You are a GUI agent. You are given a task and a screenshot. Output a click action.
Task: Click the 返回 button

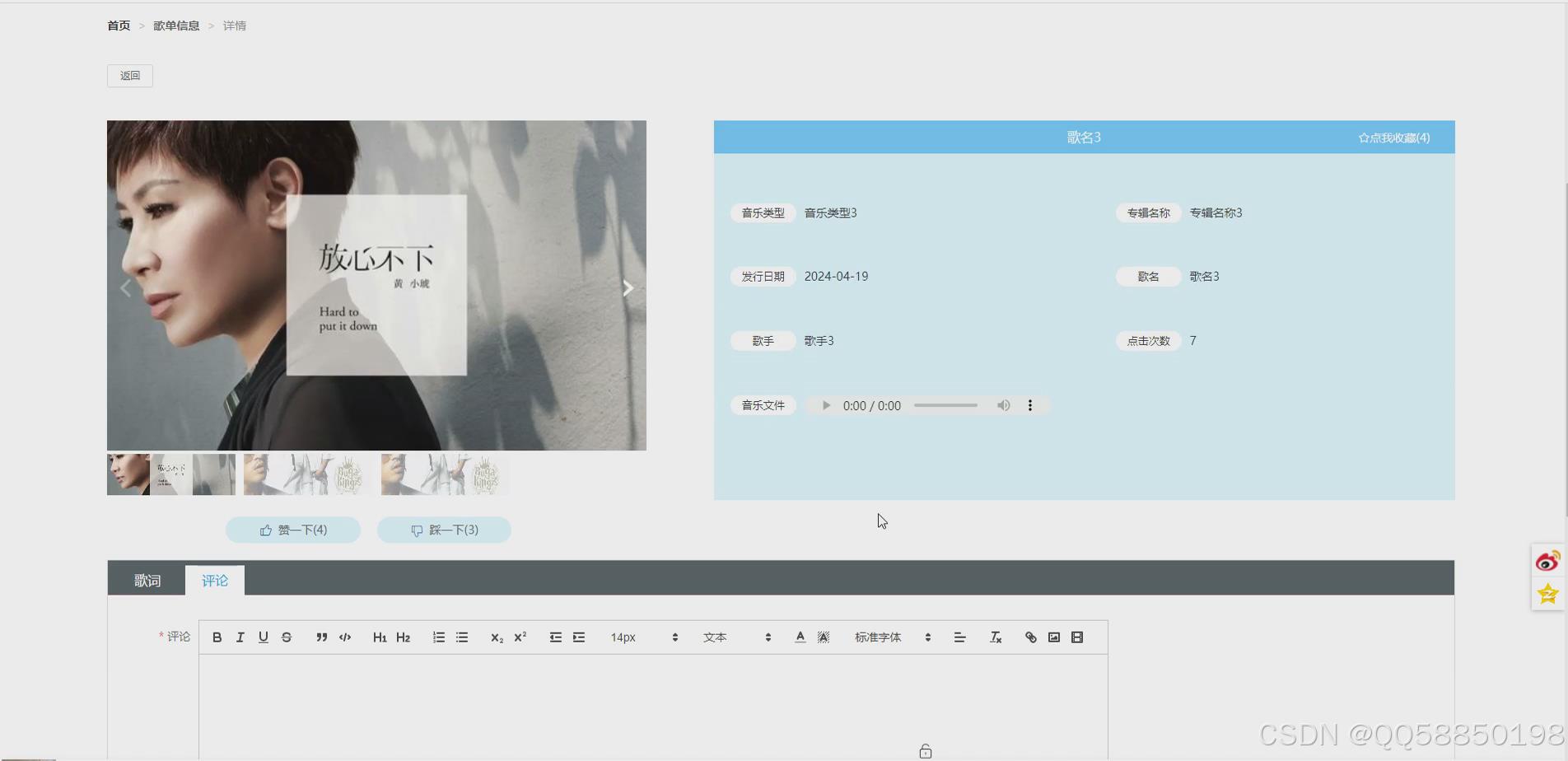[130, 76]
